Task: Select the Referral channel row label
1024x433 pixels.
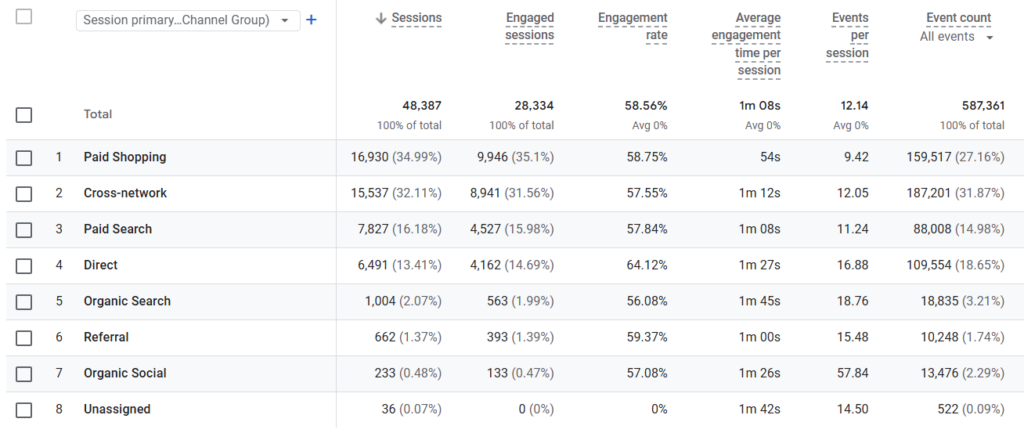Action: tap(106, 337)
